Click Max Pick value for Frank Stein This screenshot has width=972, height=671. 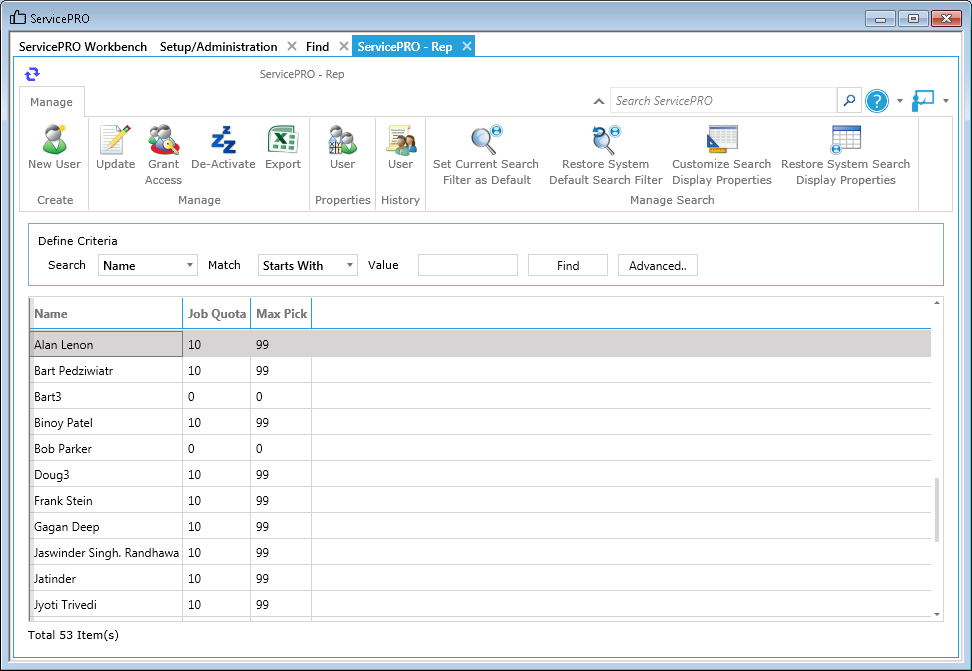[x=262, y=500]
